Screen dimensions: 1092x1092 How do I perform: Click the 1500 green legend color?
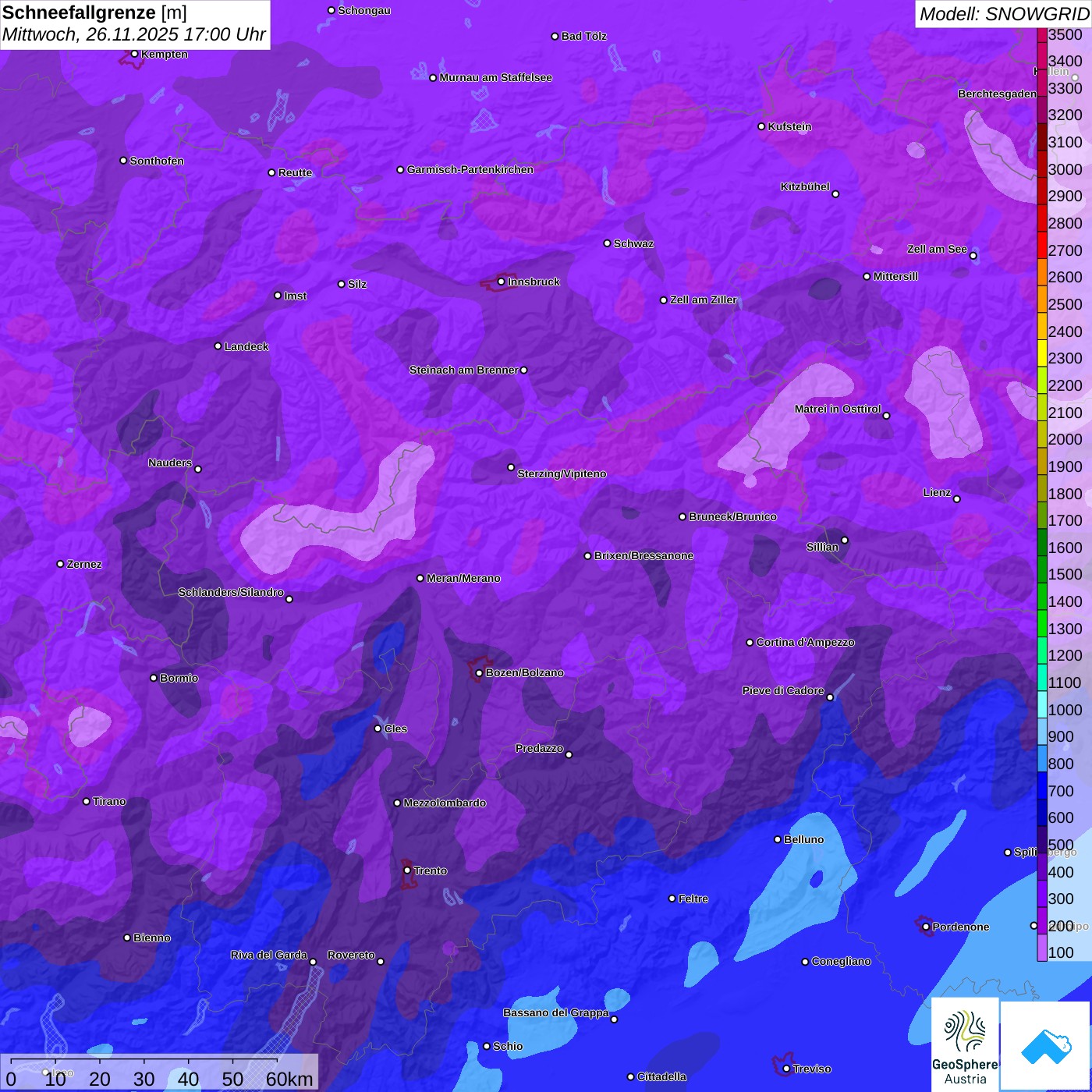click(x=1042, y=569)
